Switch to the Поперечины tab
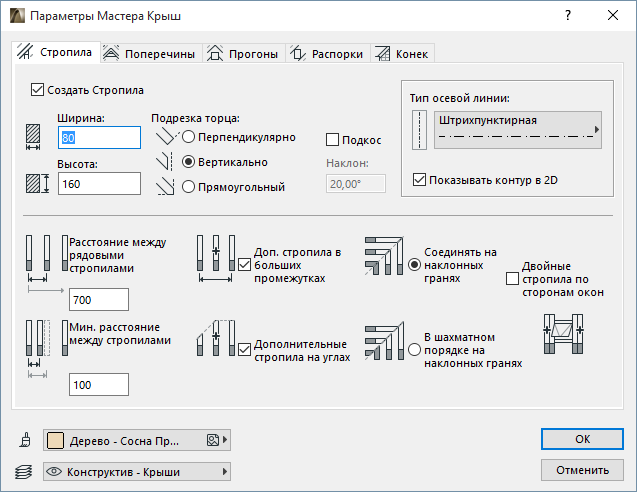Screen dimensions: 637x492 [x=150, y=54]
